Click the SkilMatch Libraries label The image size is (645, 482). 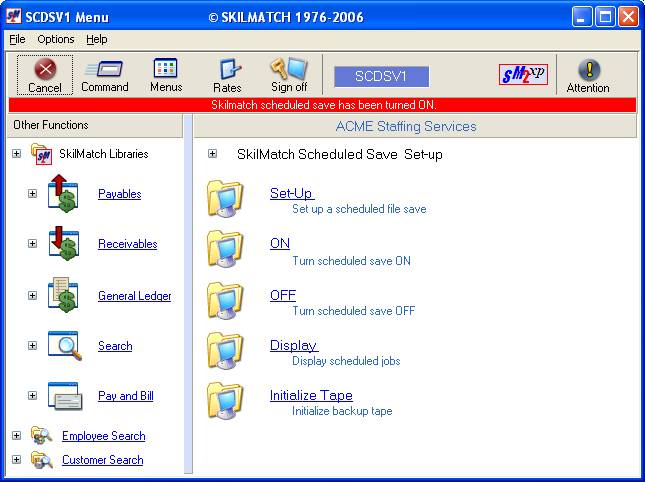(x=104, y=154)
